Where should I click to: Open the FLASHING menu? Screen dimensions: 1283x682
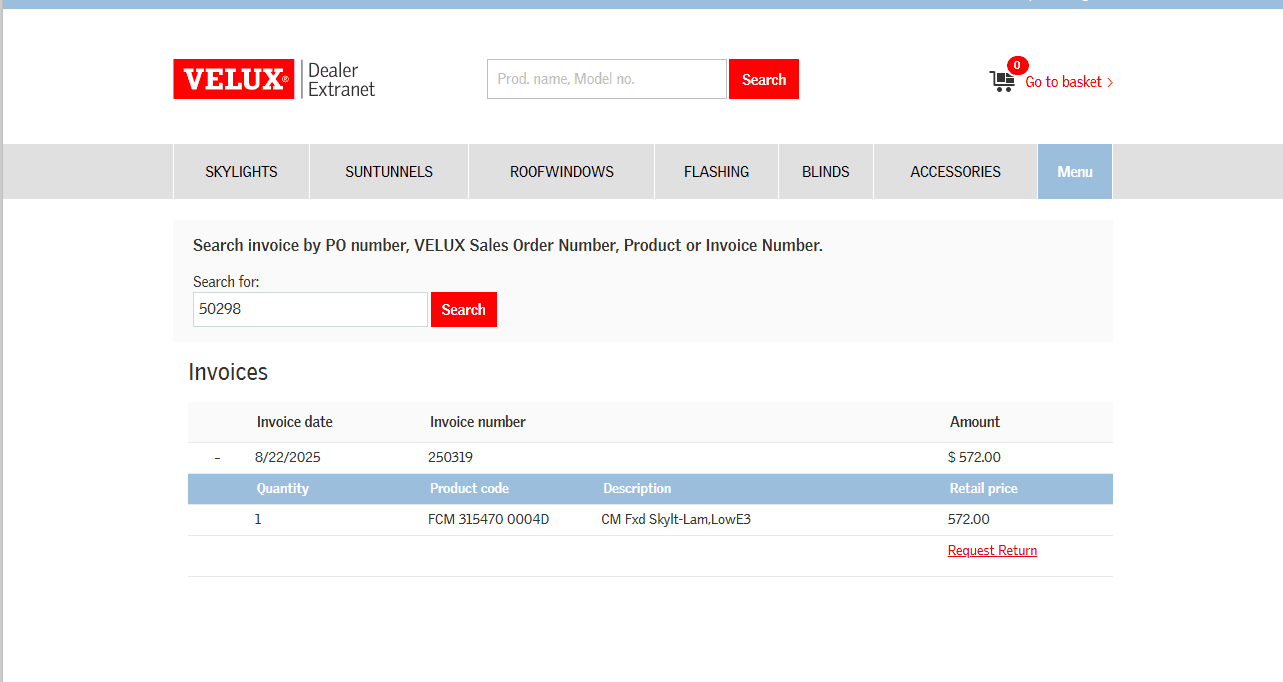pos(716,172)
